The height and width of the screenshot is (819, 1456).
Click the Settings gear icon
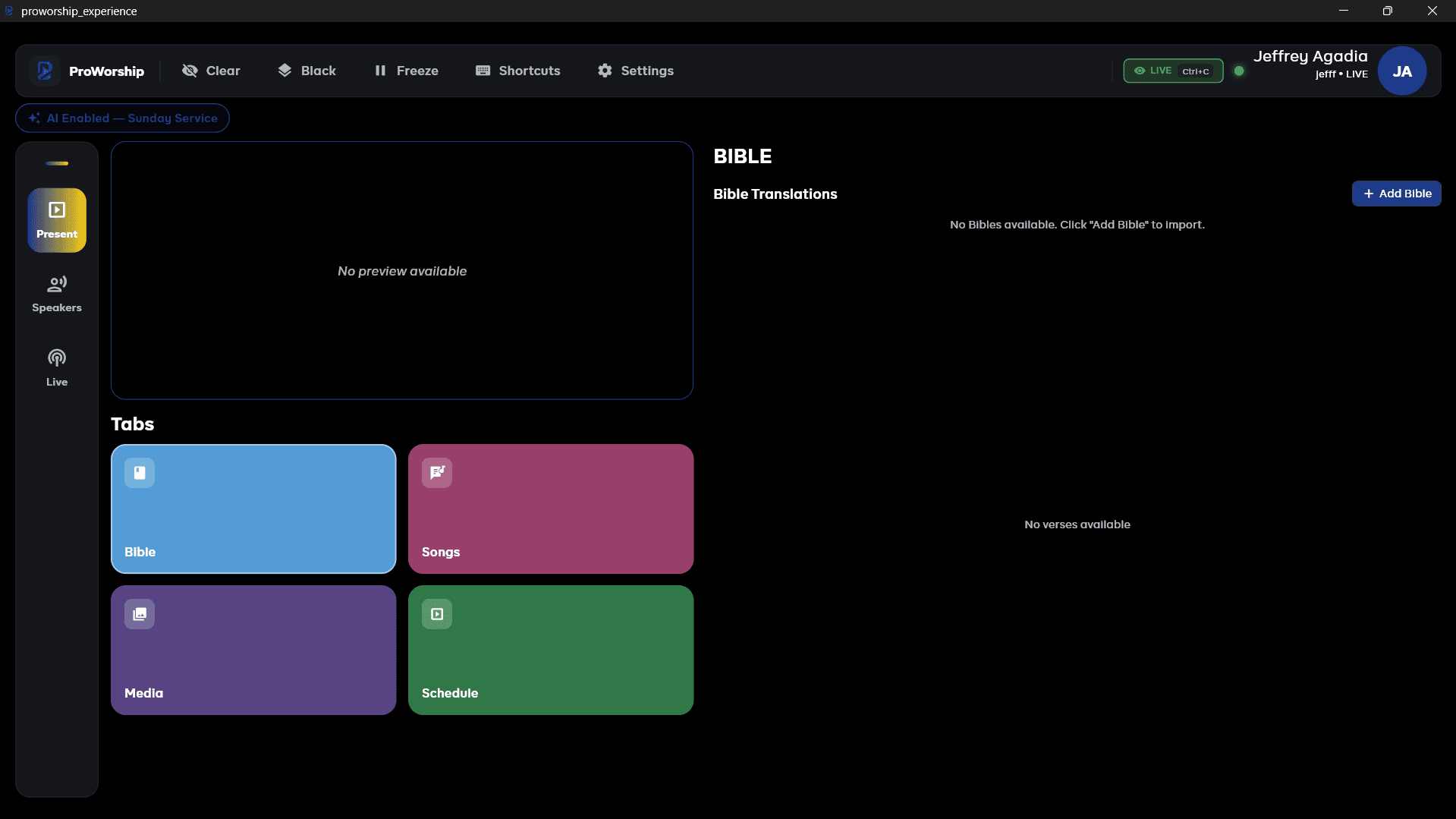pyautogui.click(x=605, y=71)
